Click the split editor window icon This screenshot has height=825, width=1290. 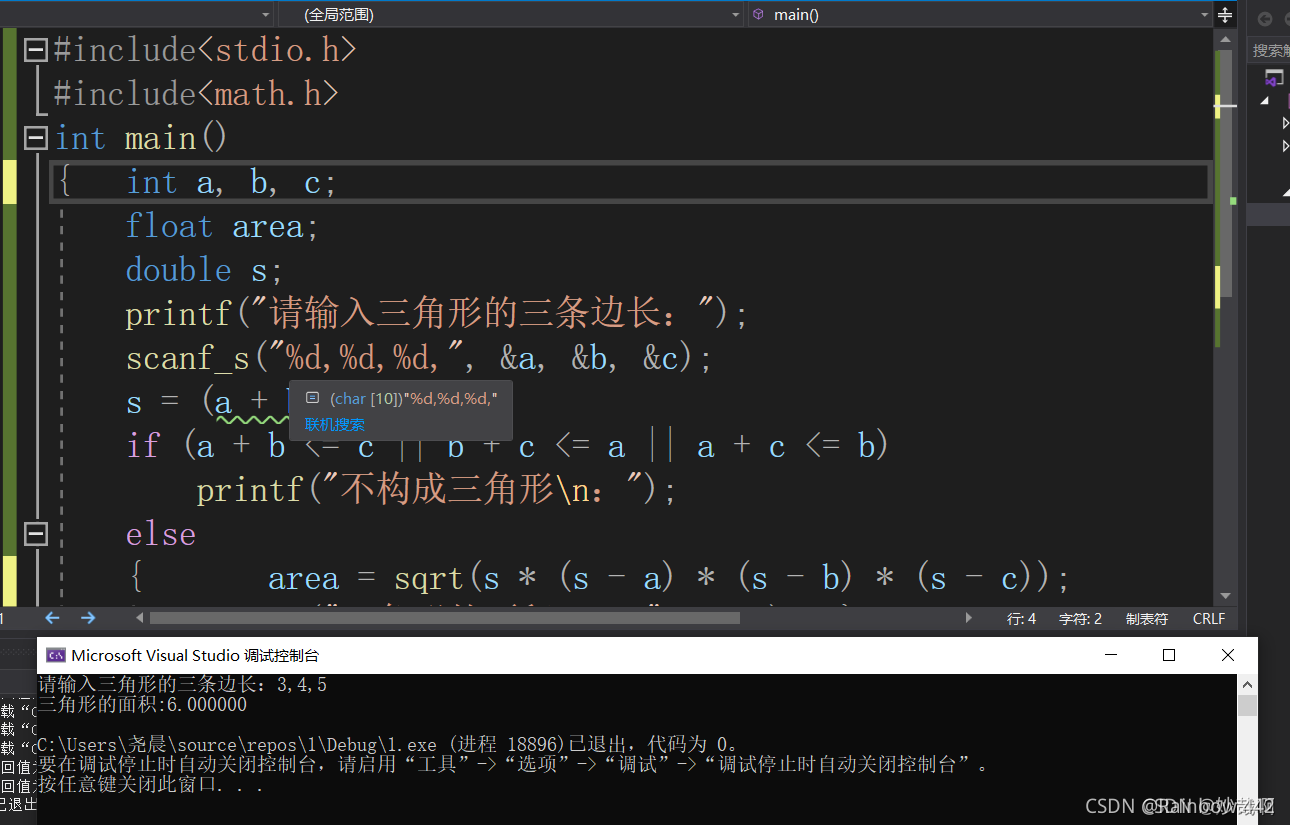1225,15
